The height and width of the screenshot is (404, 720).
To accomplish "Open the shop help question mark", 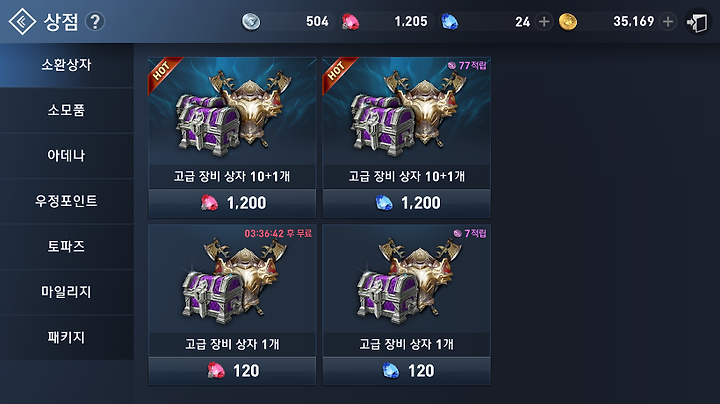I will (x=95, y=22).
